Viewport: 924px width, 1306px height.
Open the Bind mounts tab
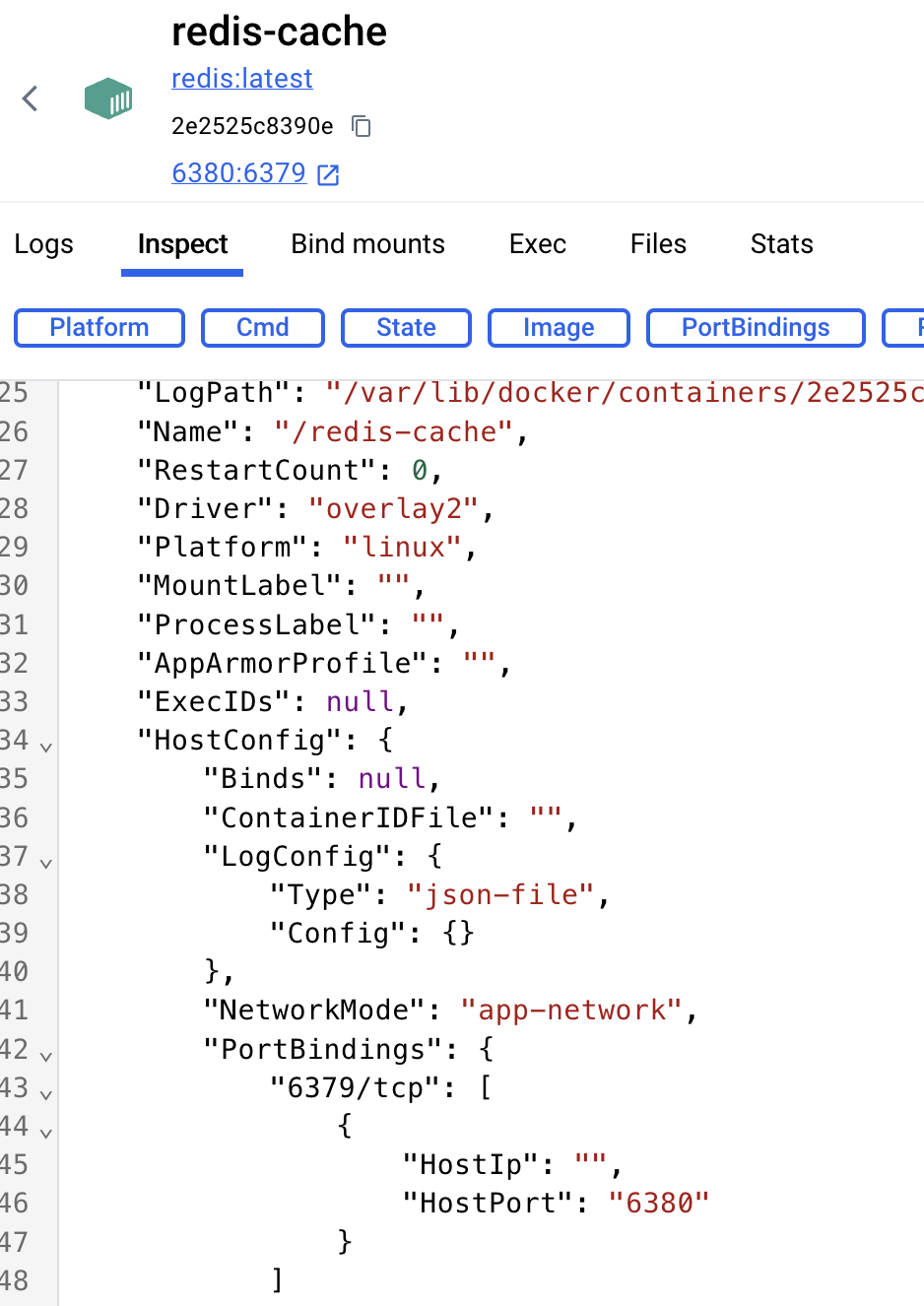click(368, 244)
